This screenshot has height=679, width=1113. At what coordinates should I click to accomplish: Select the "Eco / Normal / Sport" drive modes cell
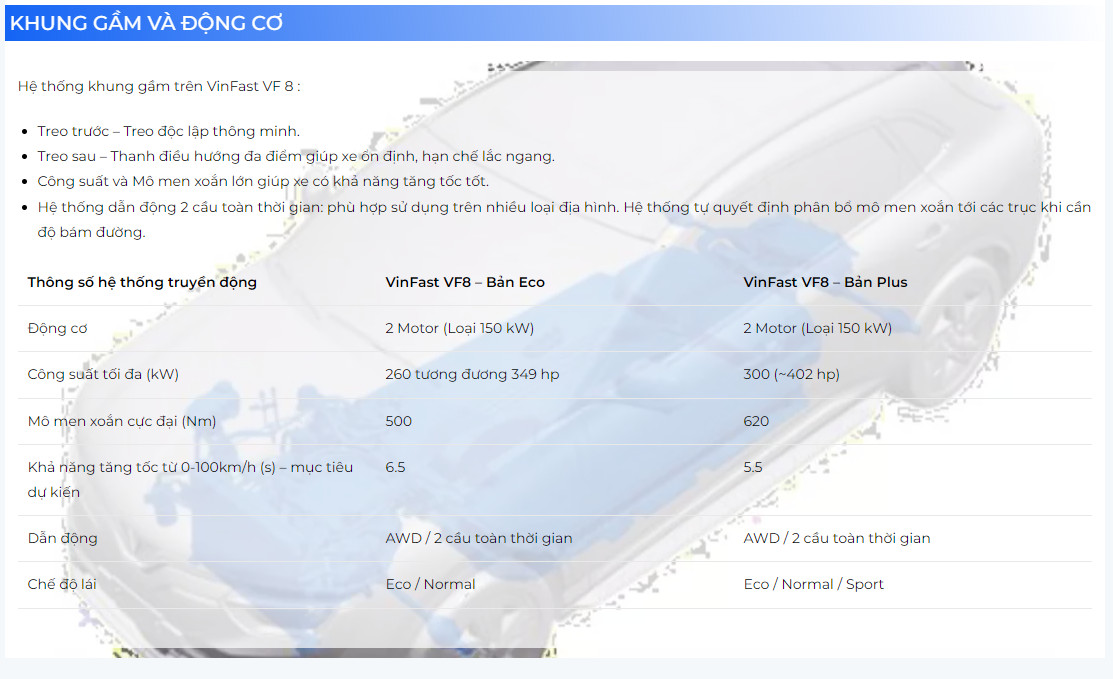pyautogui.click(x=813, y=584)
